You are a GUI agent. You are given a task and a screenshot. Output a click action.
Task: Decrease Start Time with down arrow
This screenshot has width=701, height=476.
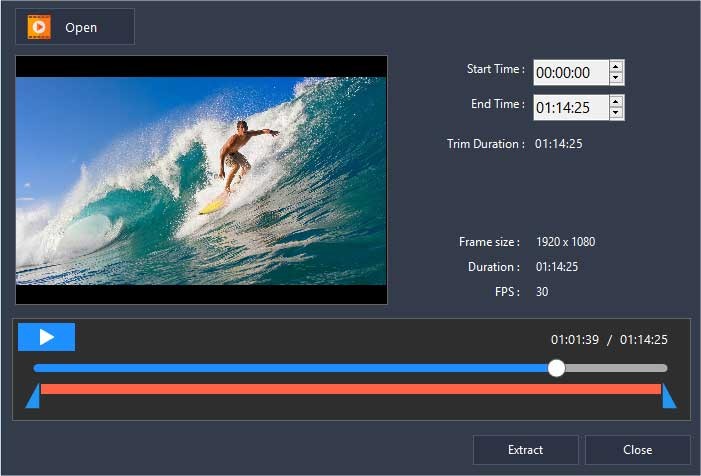616,78
